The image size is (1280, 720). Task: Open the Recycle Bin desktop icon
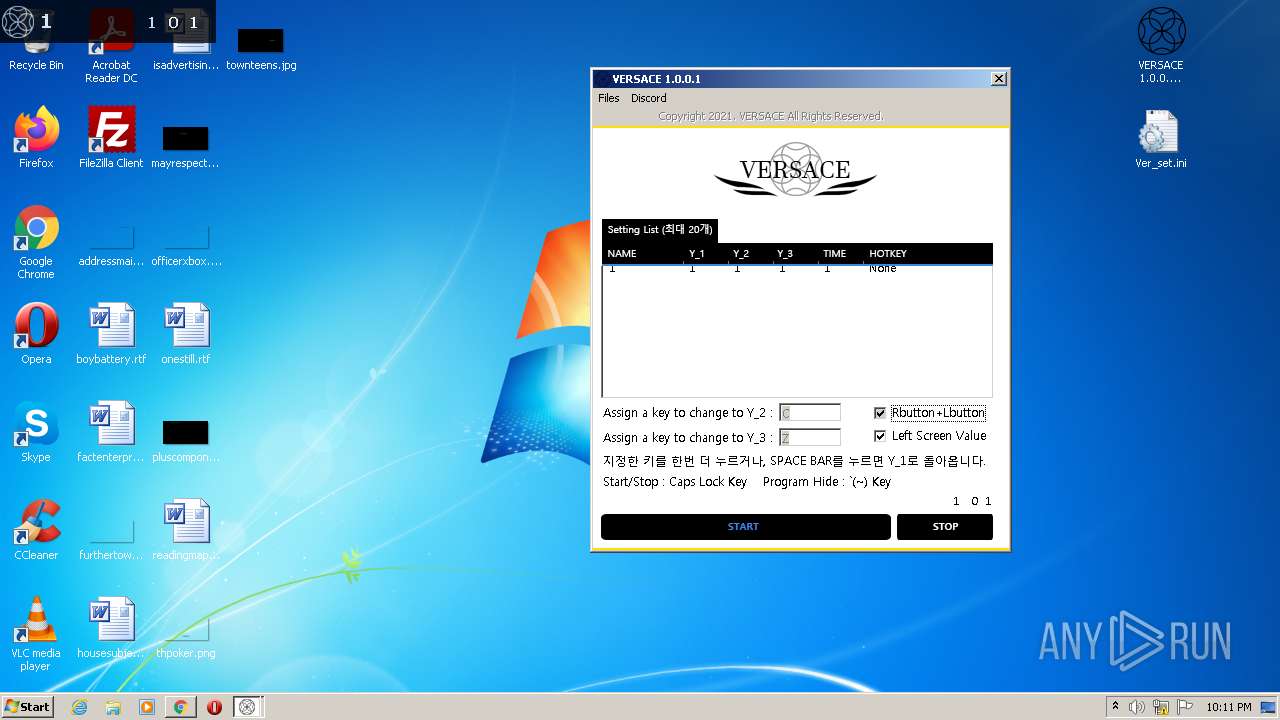(36, 45)
